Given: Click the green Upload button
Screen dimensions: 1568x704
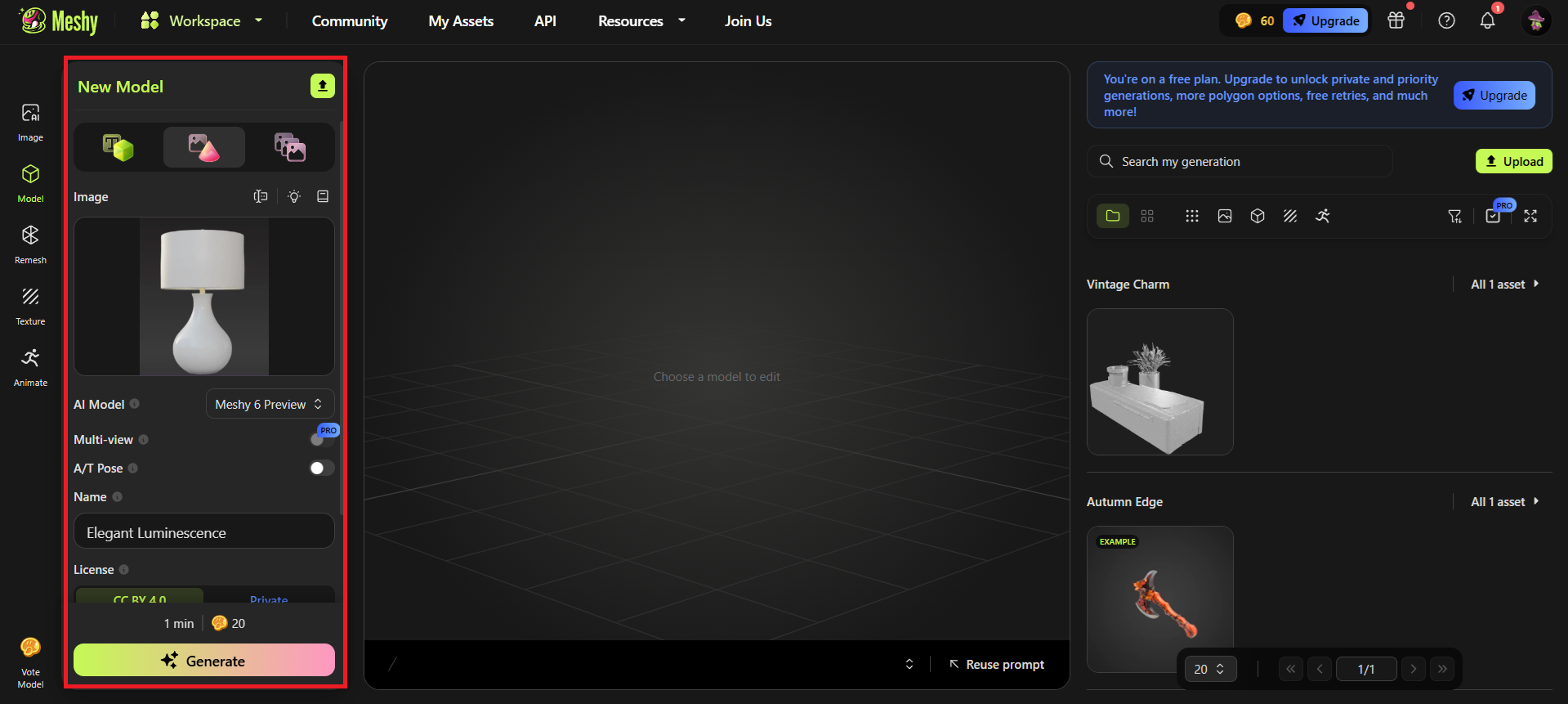Looking at the screenshot, I should click(1514, 161).
